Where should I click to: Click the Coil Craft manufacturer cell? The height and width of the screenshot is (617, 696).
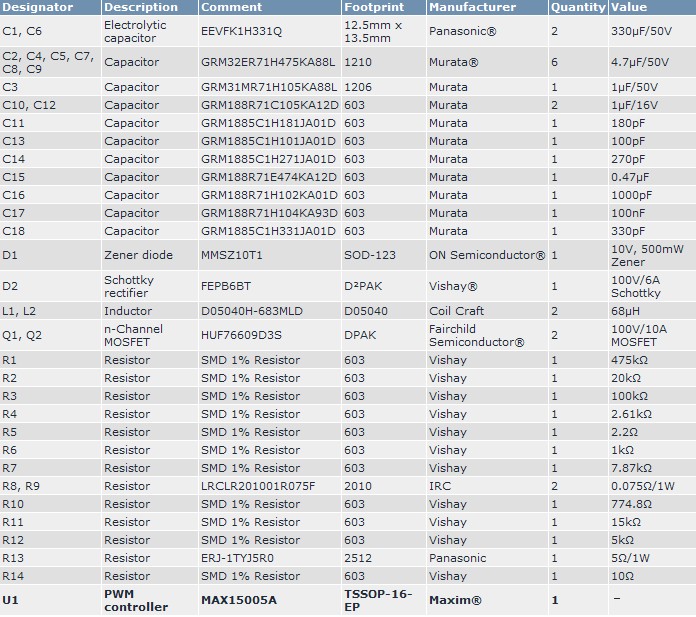pyautogui.click(x=457, y=311)
